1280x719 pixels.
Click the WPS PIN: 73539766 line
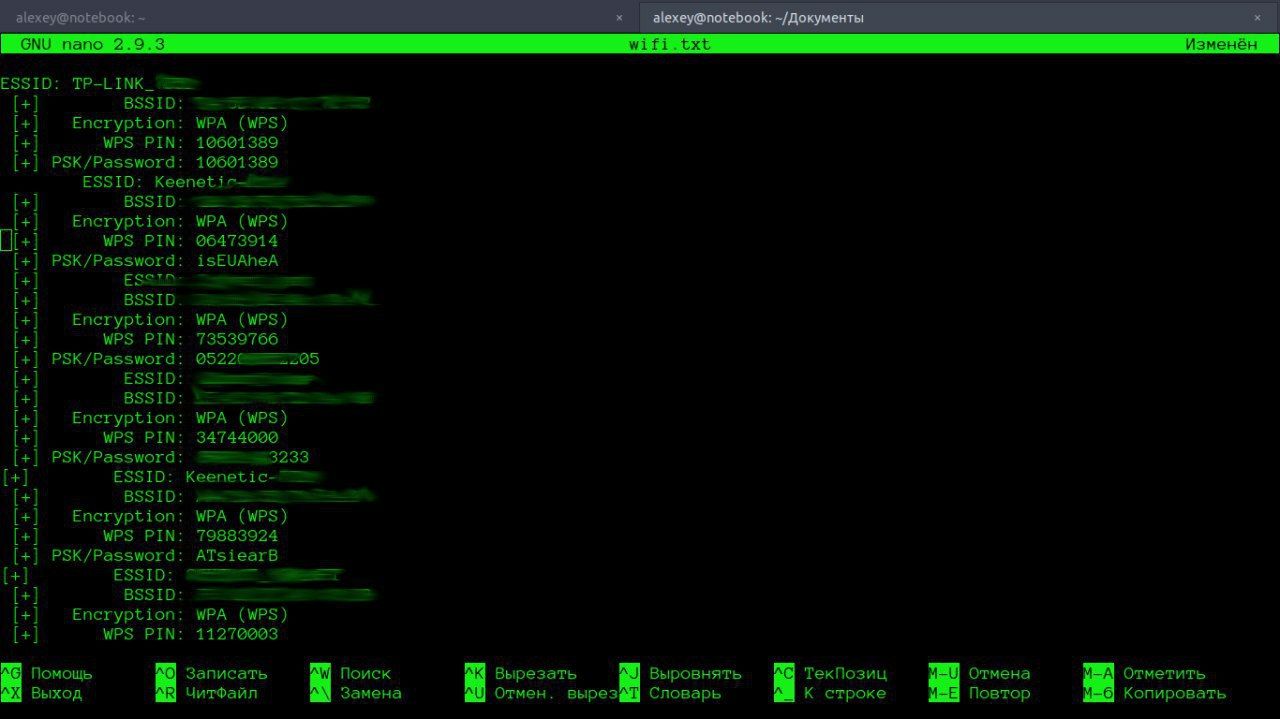tap(146, 339)
